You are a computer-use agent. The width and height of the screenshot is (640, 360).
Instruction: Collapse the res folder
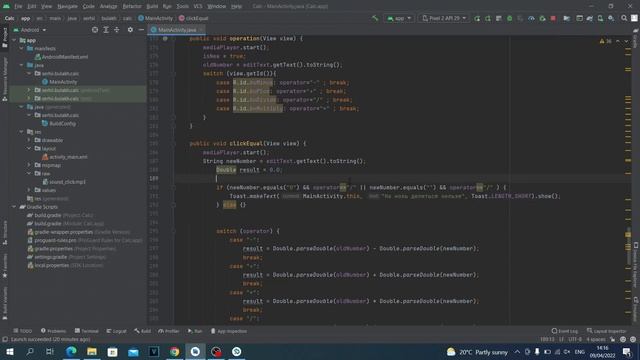(x=22, y=132)
